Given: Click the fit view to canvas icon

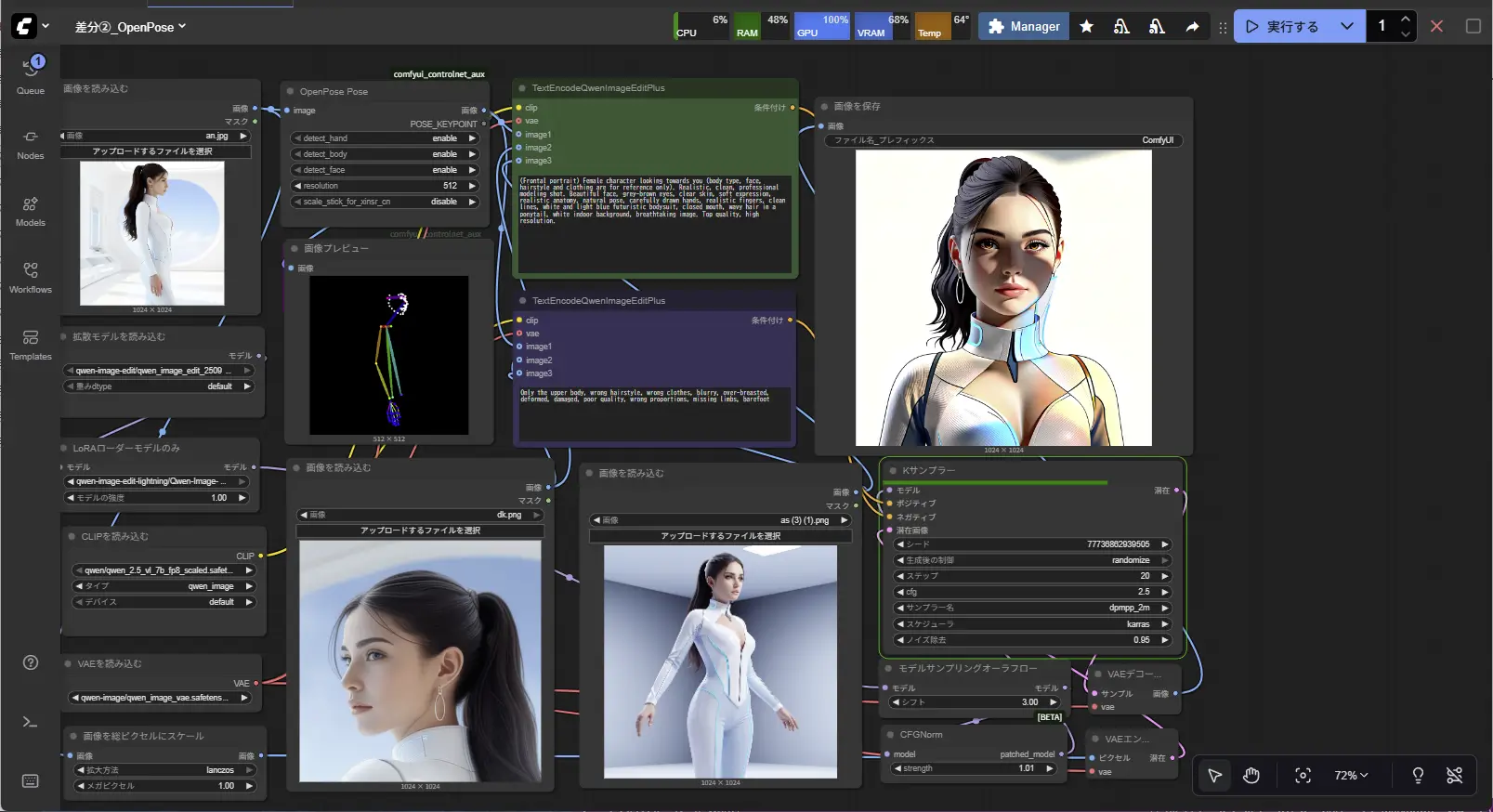Looking at the screenshot, I should (1303, 776).
